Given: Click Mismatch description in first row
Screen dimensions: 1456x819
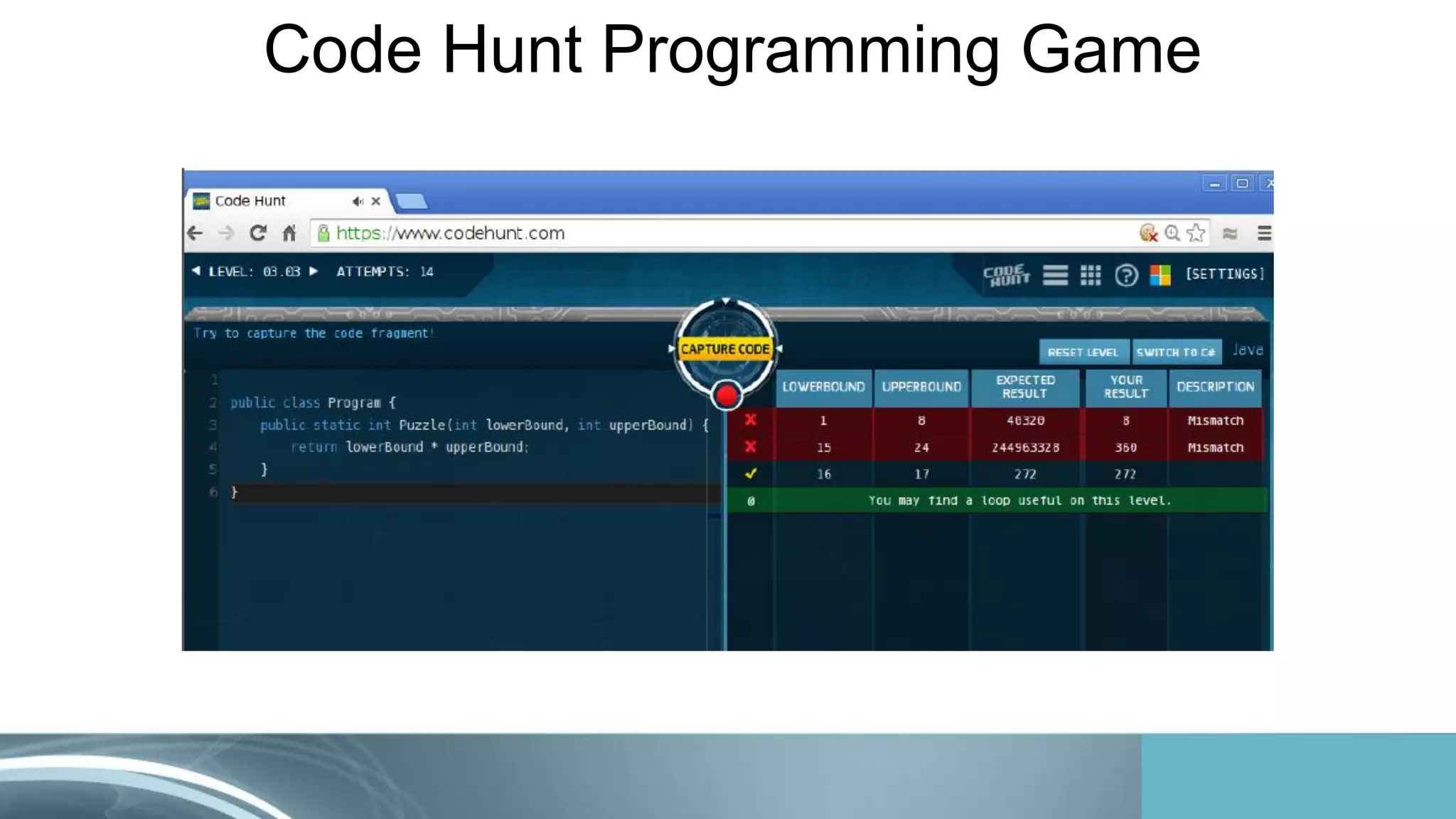Looking at the screenshot, I should [x=1216, y=420].
